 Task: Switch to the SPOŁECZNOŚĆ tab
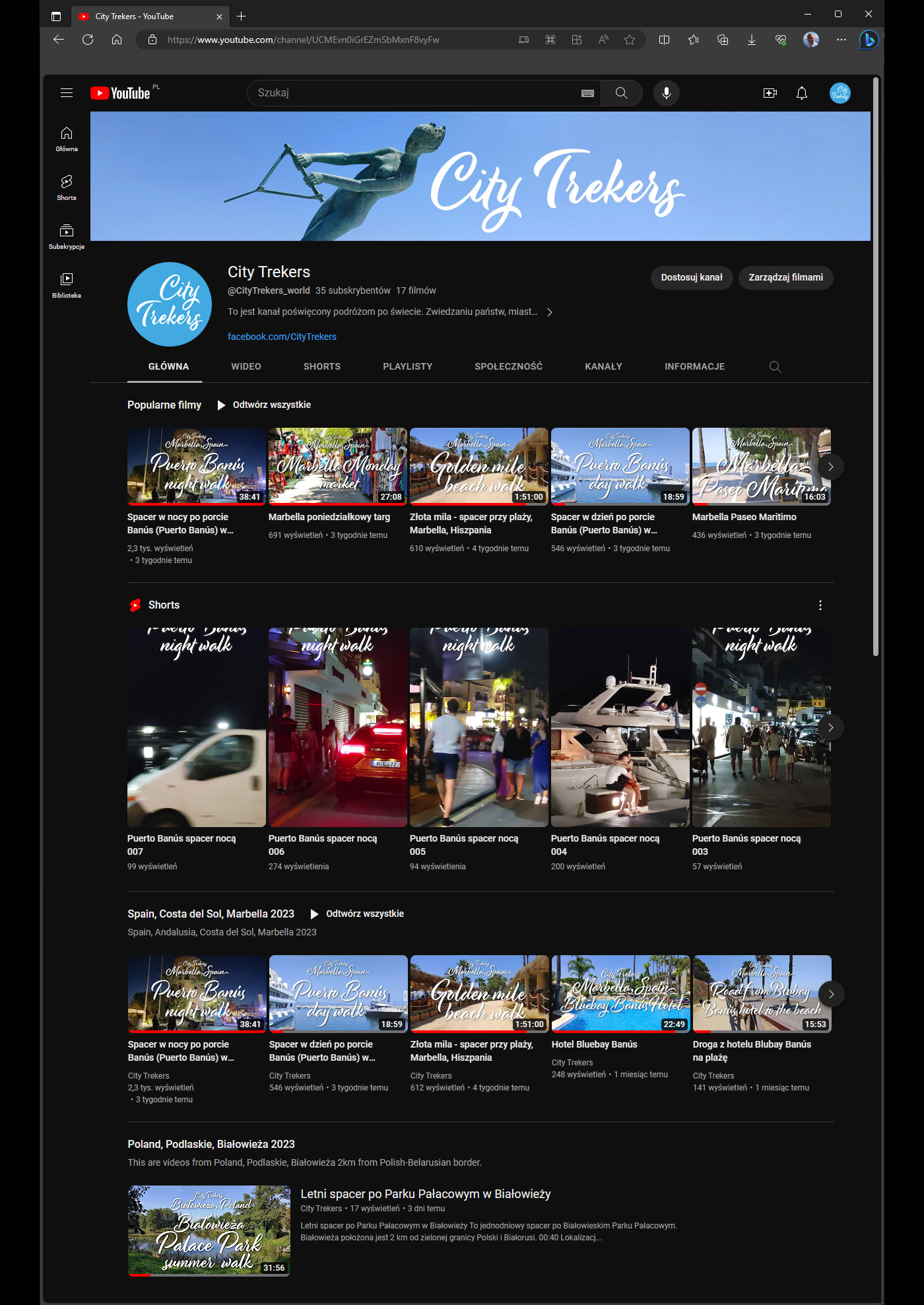click(509, 366)
